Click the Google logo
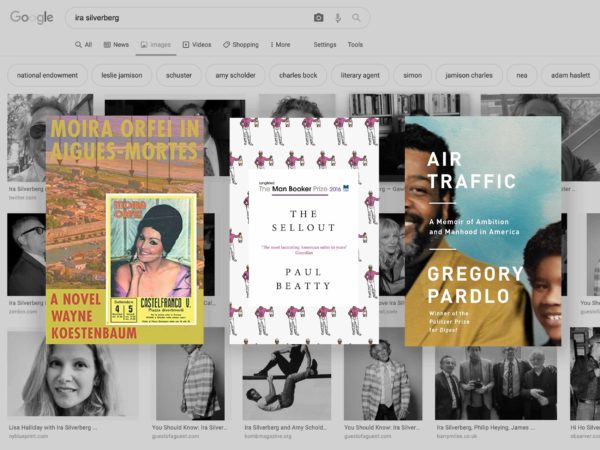600x450 pixels. point(32,18)
